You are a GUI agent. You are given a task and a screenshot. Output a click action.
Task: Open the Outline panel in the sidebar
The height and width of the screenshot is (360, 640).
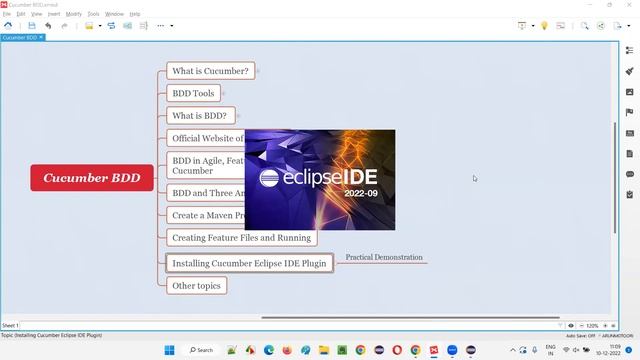click(x=630, y=50)
